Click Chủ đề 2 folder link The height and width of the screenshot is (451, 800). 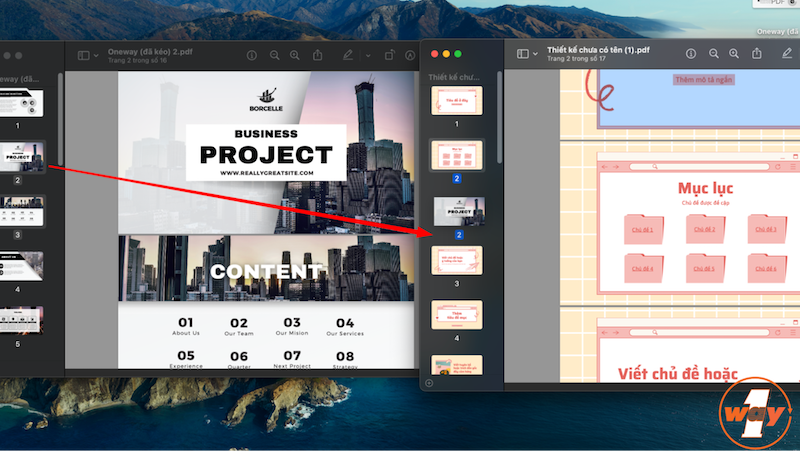point(705,229)
